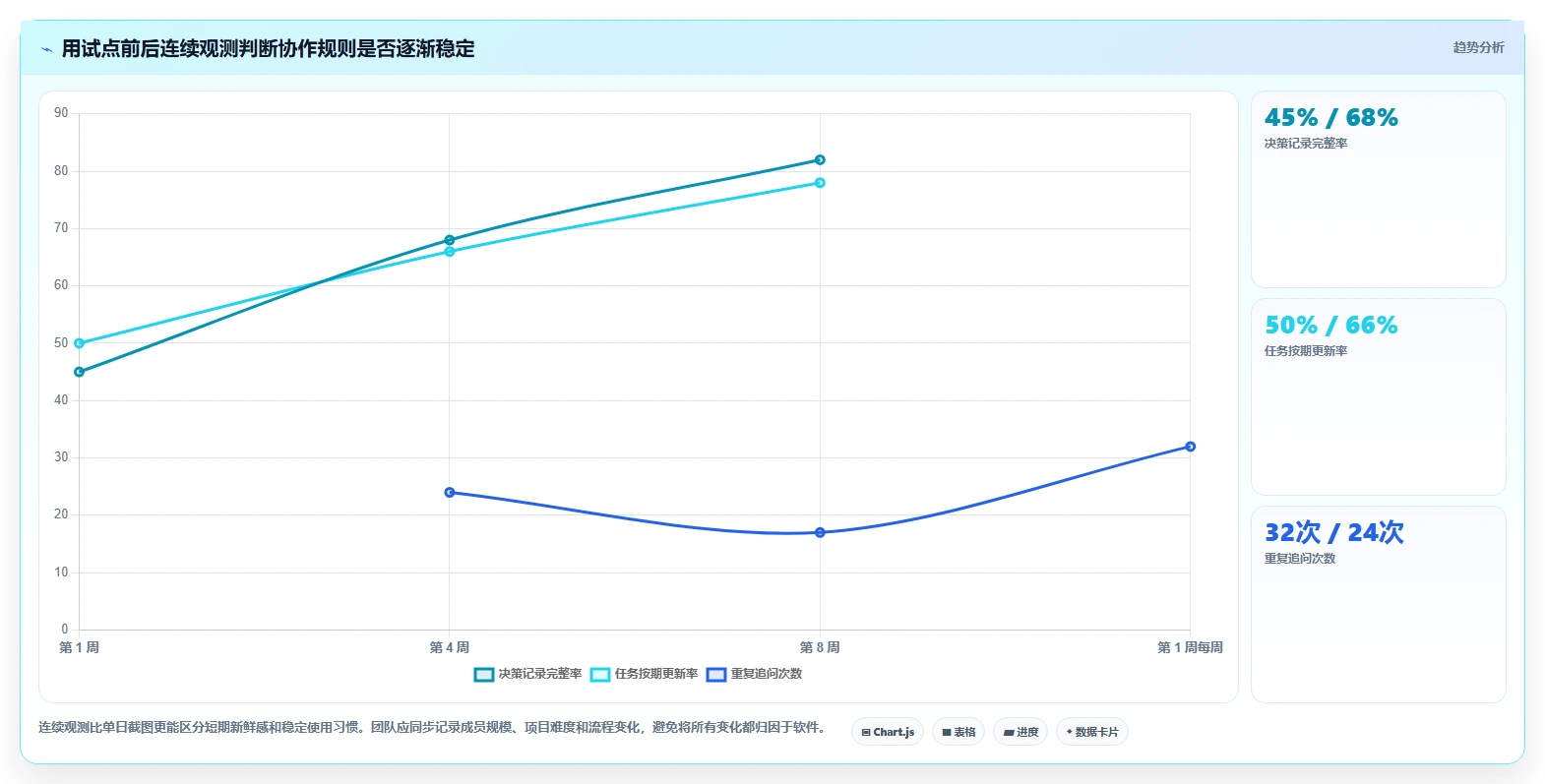1545x784 pixels.
Task: Toggle the 决策记录完整率 legend item
Action: 528,674
